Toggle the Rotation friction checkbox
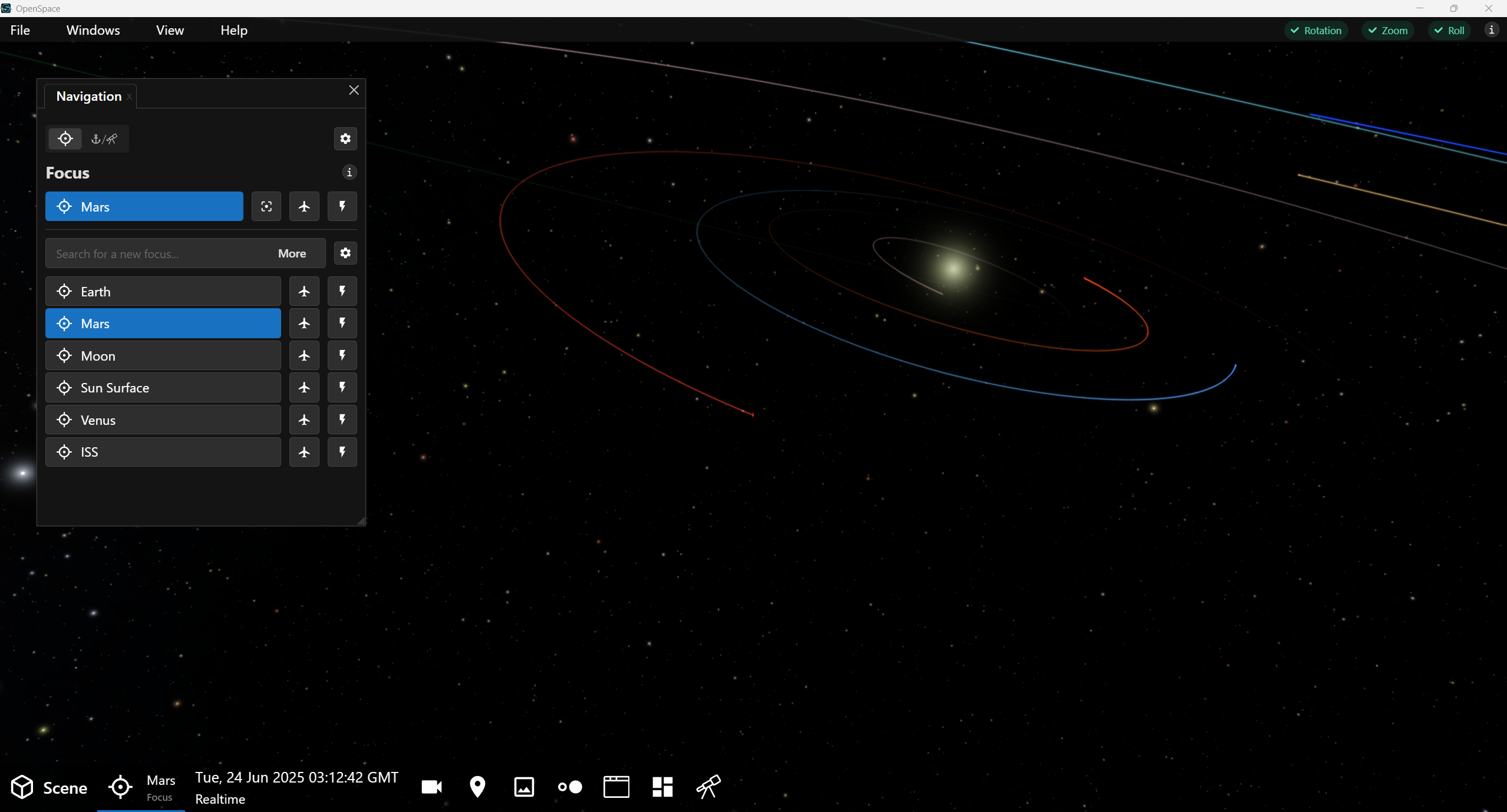Viewport: 1507px width, 812px height. point(1315,30)
